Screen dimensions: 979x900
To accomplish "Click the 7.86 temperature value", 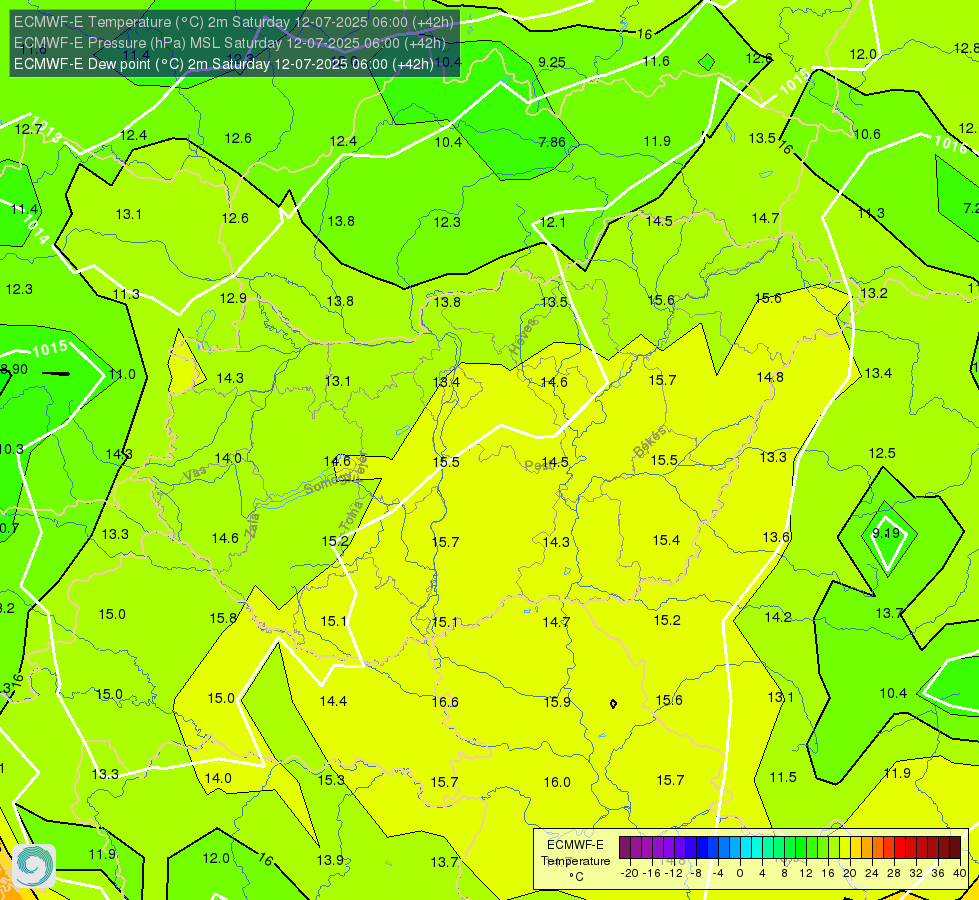I will coord(552,142).
